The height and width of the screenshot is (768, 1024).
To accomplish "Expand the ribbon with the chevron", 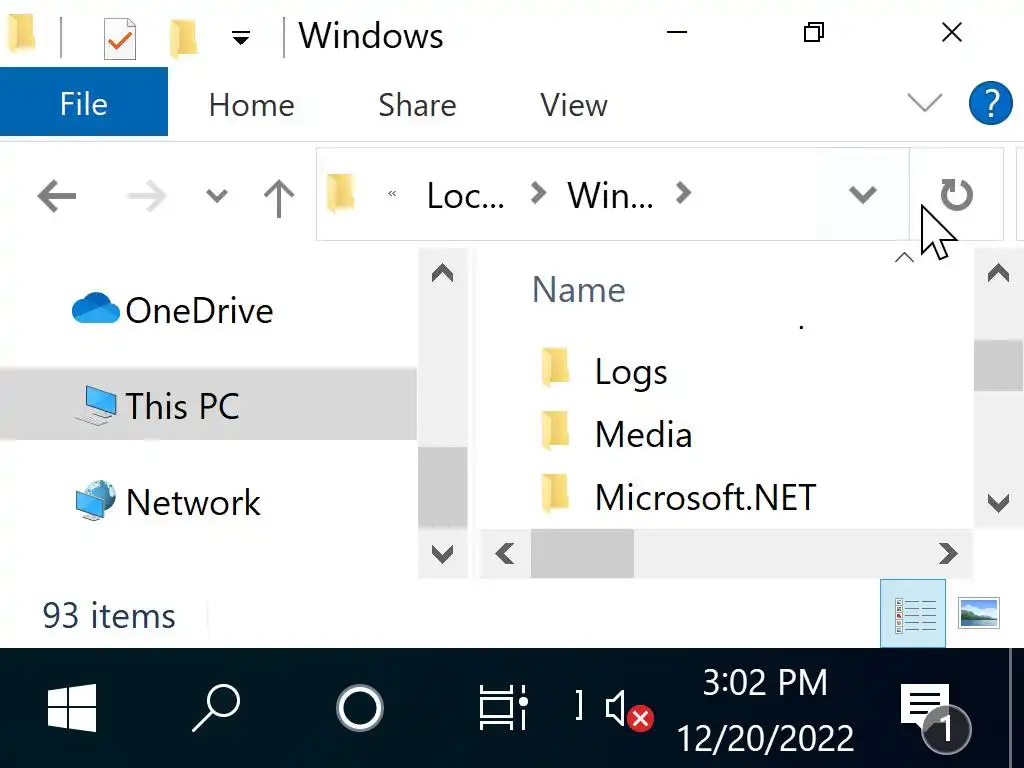I will coord(924,103).
